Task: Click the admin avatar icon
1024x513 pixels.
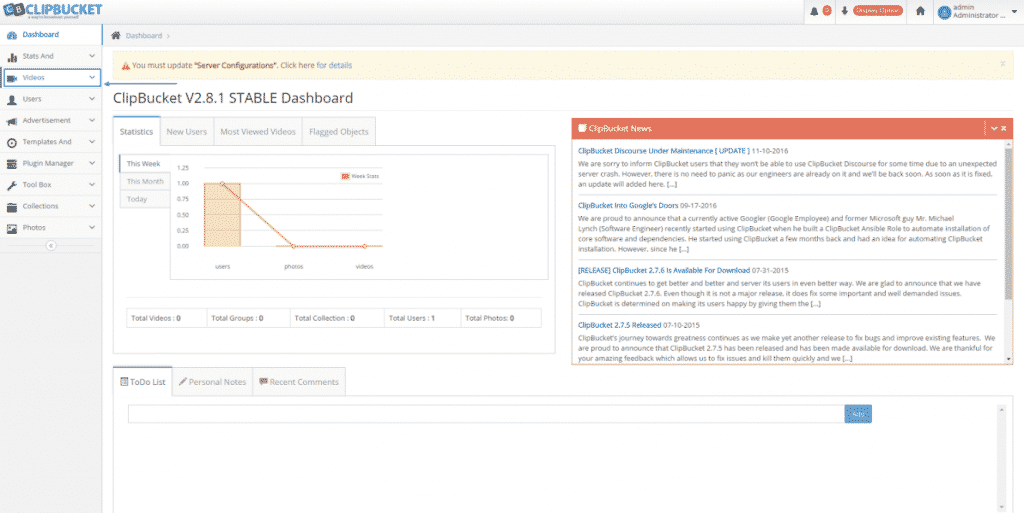Action: (944, 12)
